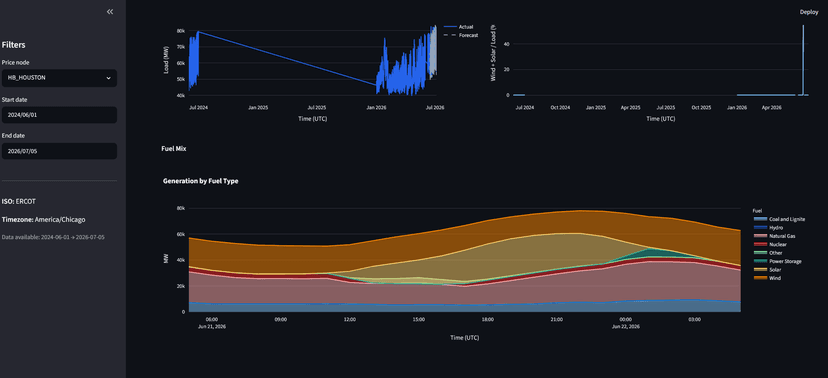Viewport: 828px width, 378px height.
Task: Click the Jan 2025 tick on load chart
Action: click(x=258, y=107)
